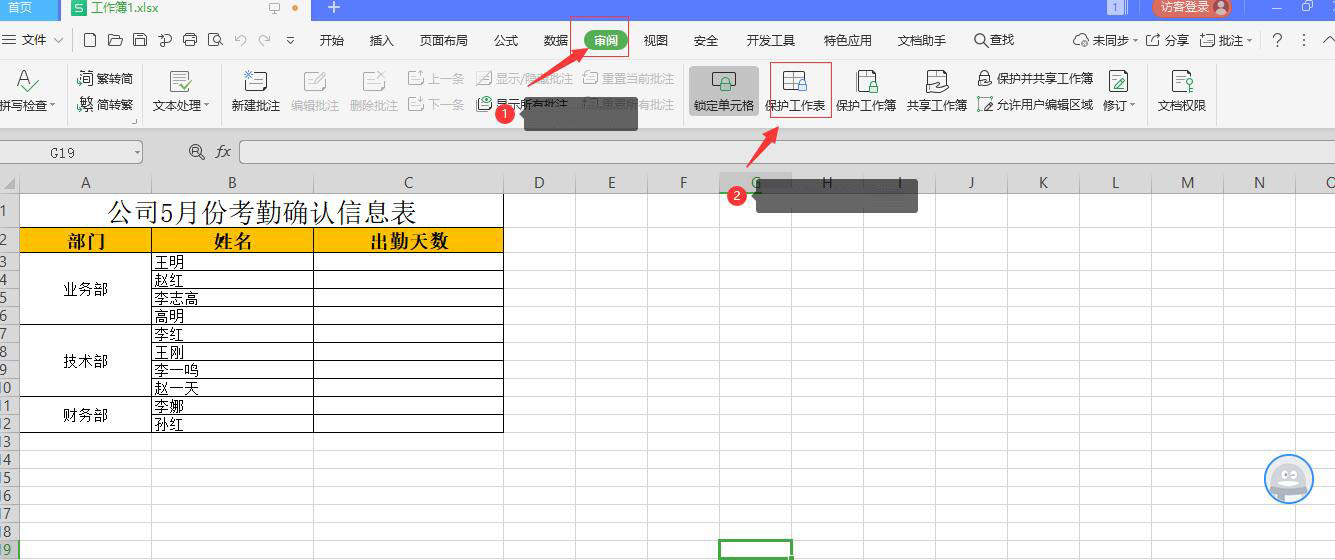Open the 文本处理 dropdown

click(181, 90)
